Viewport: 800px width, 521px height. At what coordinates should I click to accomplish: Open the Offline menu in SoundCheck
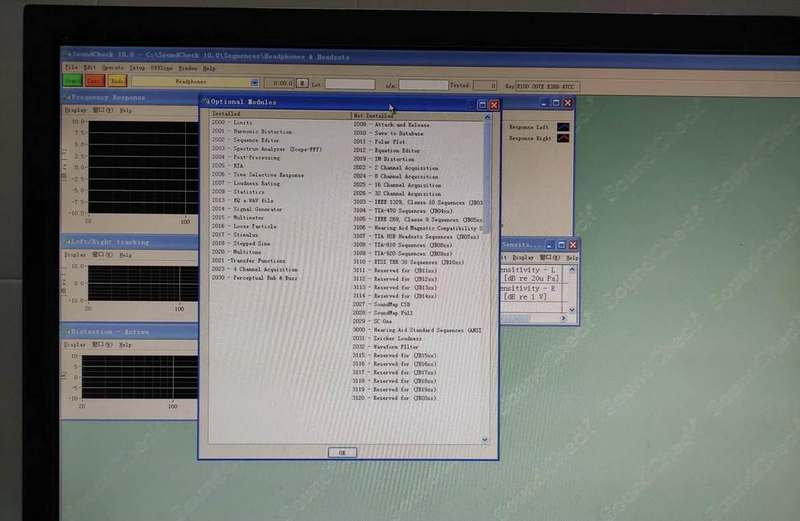tap(161, 67)
